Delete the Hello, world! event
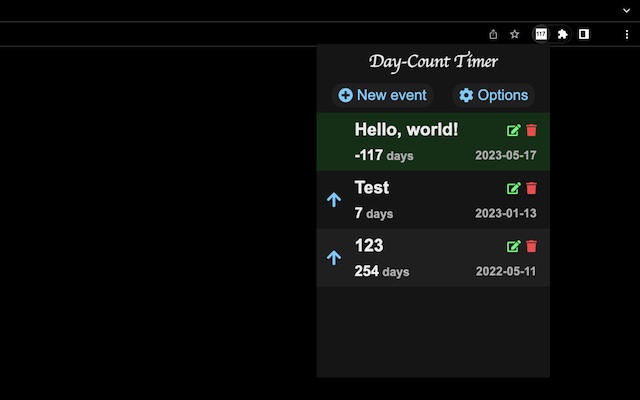This screenshot has height=400, width=640. pyautogui.click(x=531, y=130)
